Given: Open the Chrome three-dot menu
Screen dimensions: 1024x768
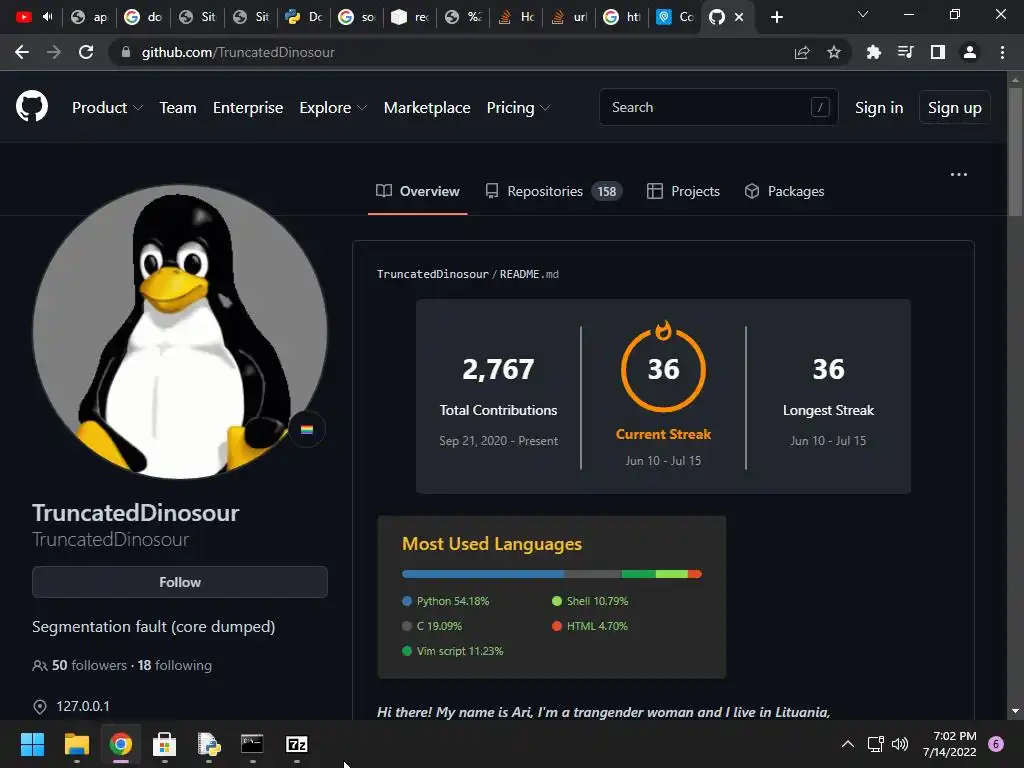Looking at the screenshot, I should click(1002, 52).
